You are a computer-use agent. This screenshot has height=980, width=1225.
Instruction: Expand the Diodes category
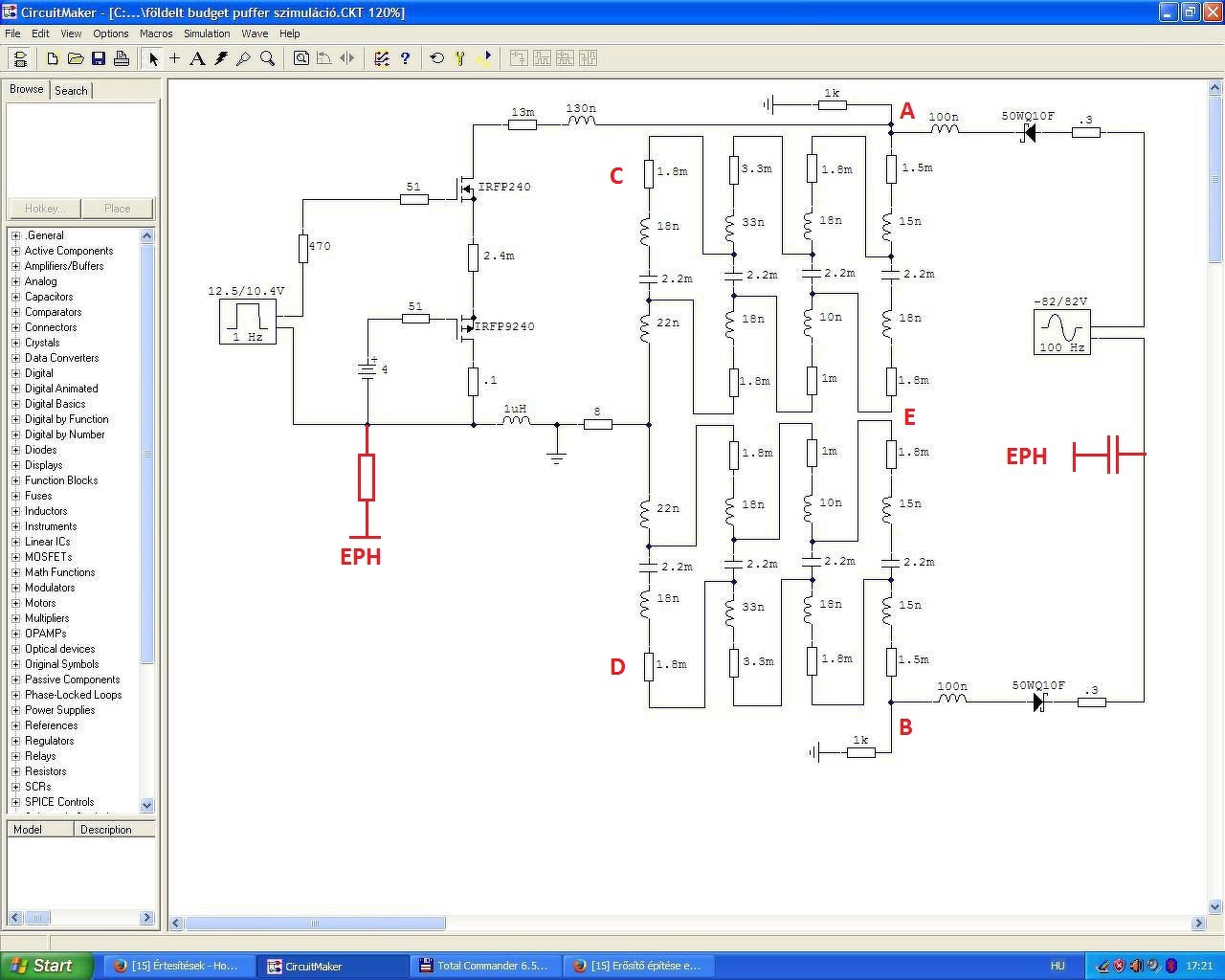click(15, 450)
